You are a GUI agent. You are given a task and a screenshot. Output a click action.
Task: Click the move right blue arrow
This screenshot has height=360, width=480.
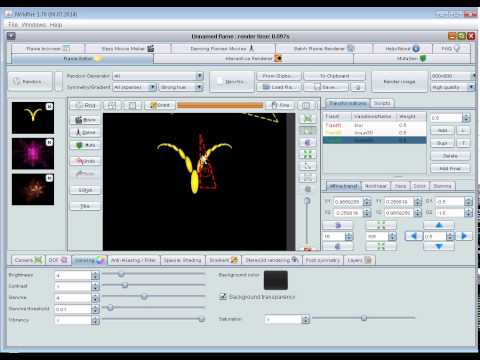coord(464,236)
